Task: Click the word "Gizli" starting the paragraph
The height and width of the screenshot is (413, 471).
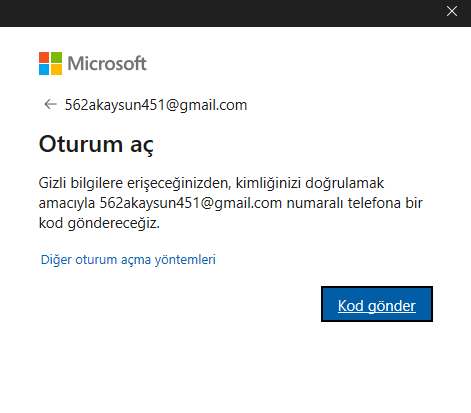Action: 52,183
